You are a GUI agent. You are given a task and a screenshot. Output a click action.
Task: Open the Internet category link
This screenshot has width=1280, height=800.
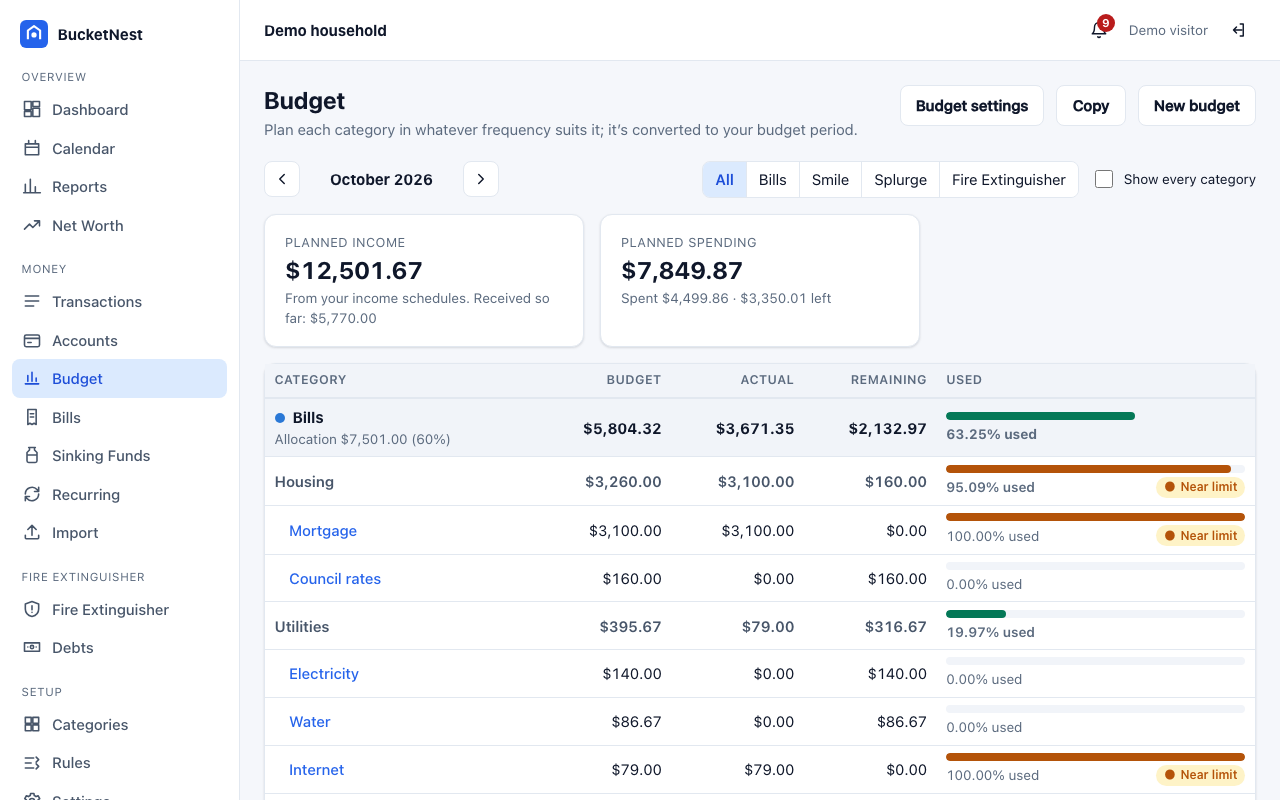pyautogui.click(x=317, y=770)
